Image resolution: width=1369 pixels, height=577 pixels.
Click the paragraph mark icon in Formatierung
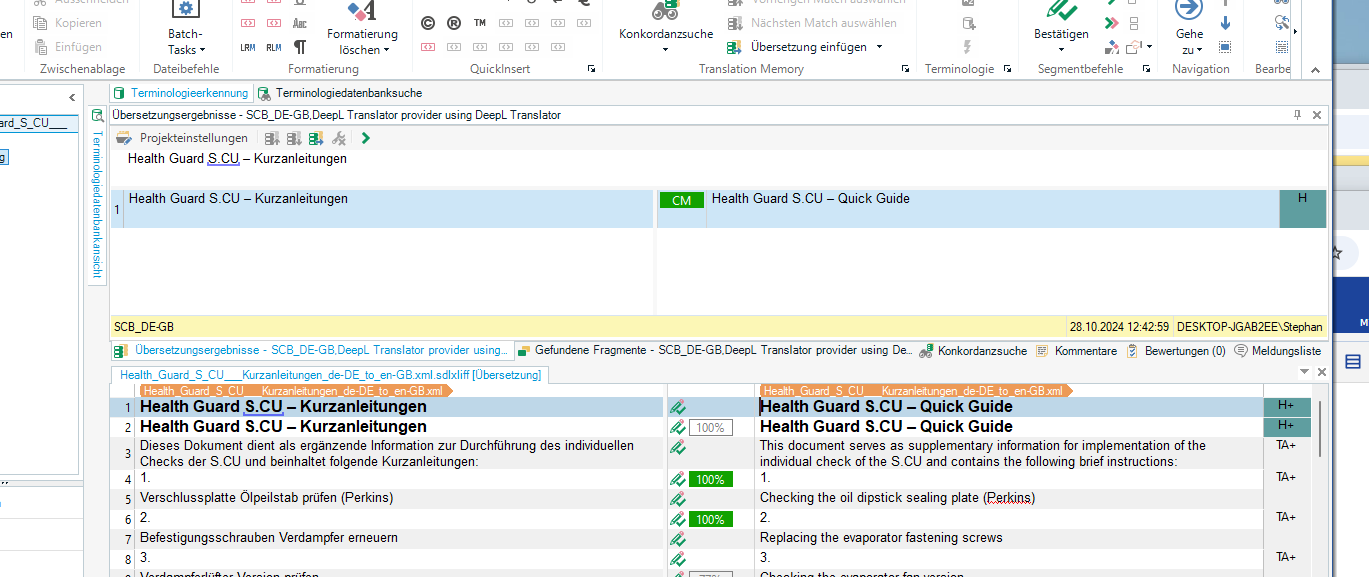click(x=301, y=46)
